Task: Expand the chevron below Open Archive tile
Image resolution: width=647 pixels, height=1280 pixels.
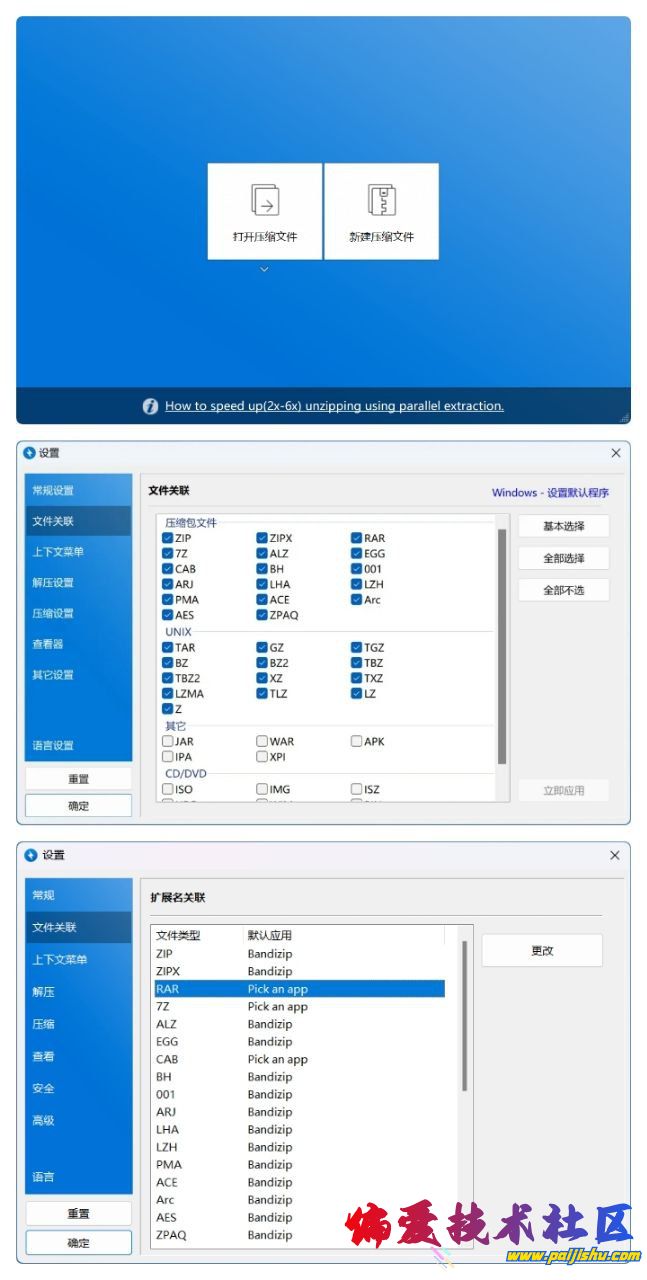Action: pos(264,269)
